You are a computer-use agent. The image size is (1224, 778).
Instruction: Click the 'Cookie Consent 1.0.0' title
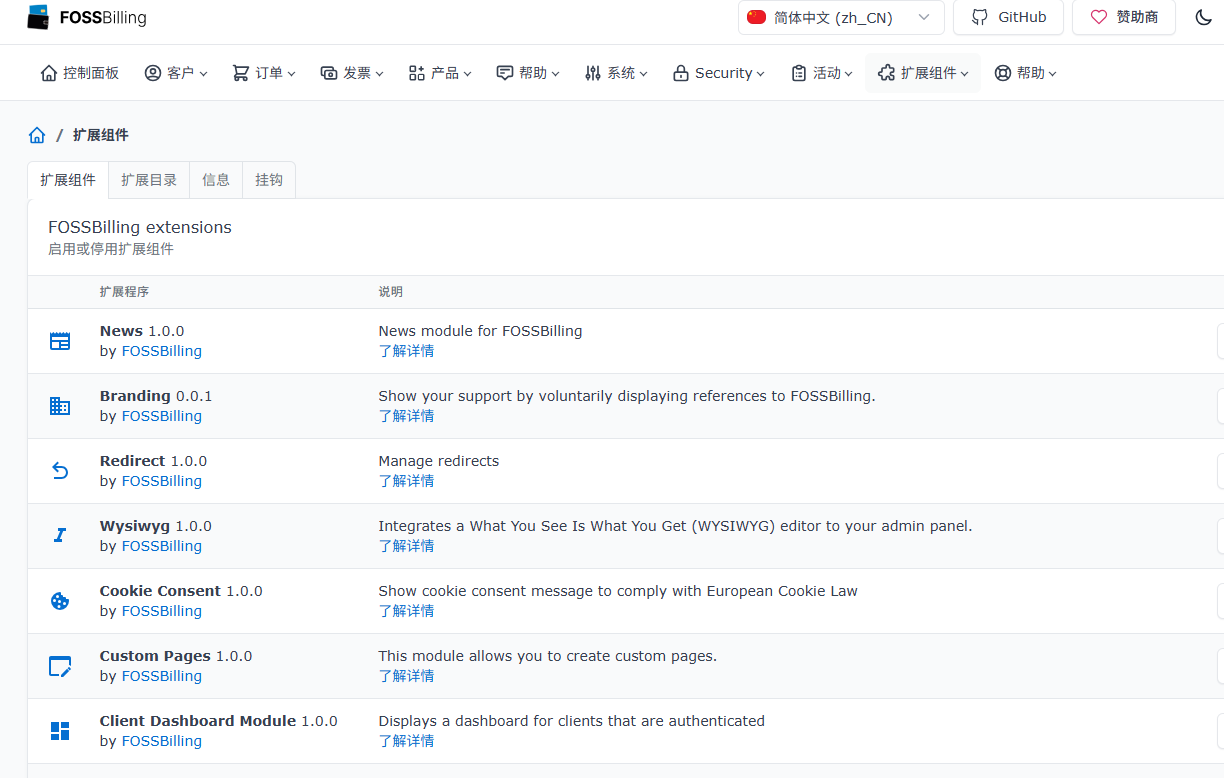[181, 591]
